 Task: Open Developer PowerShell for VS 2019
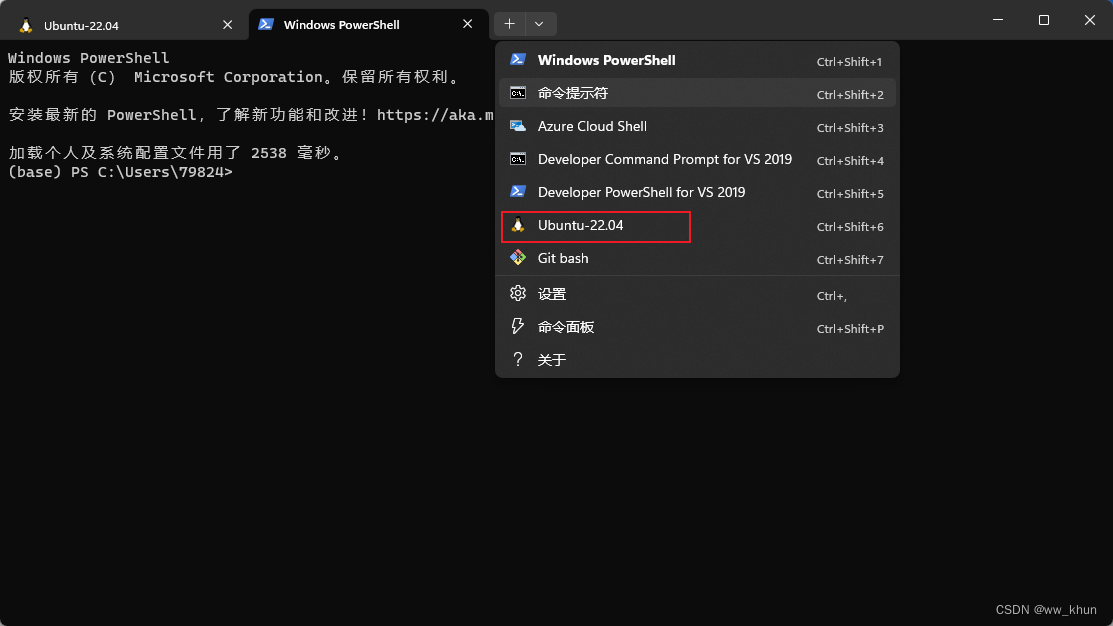pyautogui.click(x=697, y=192)
